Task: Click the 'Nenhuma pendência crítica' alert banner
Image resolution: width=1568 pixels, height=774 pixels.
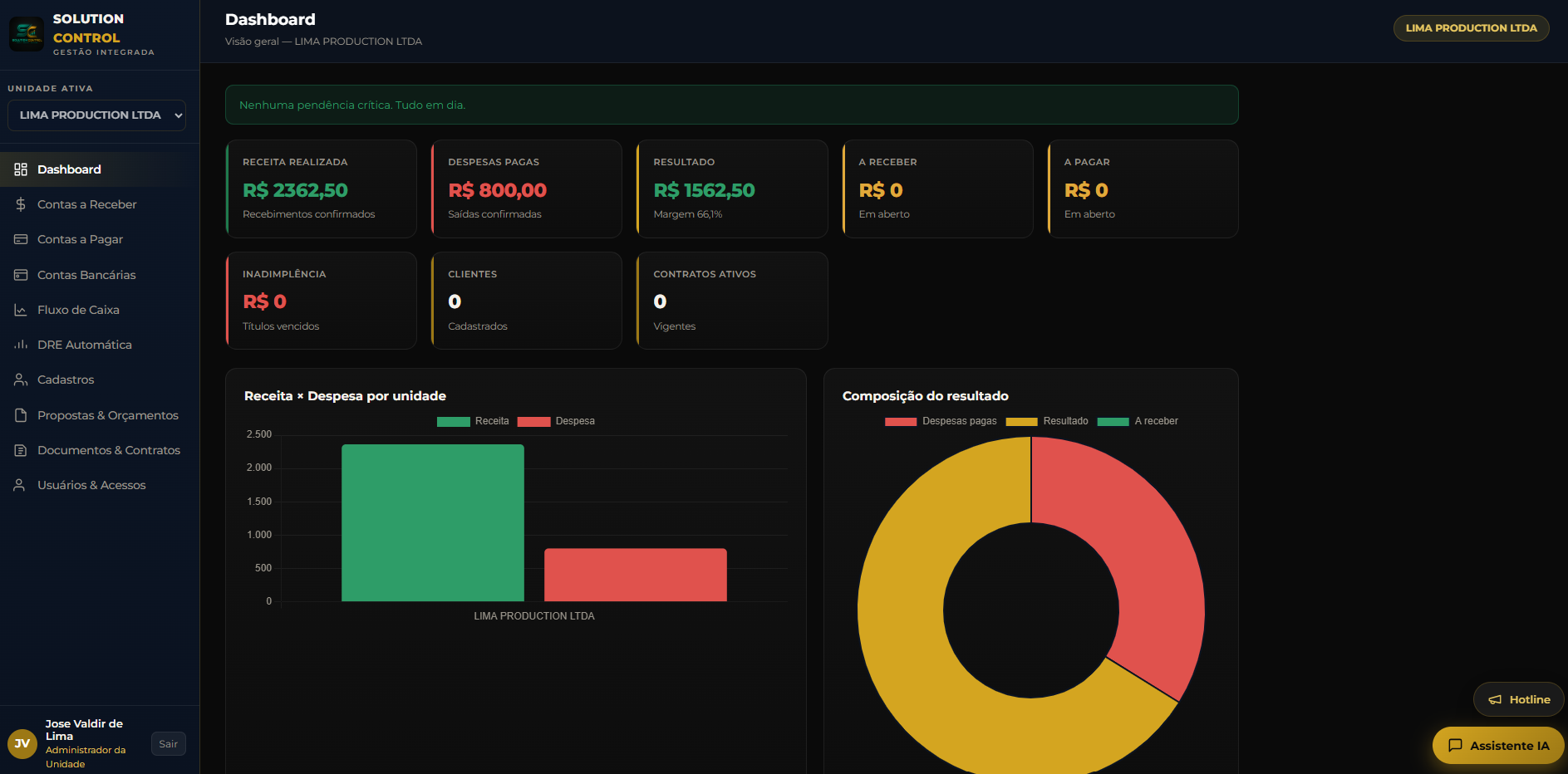Action: (732, 105)
